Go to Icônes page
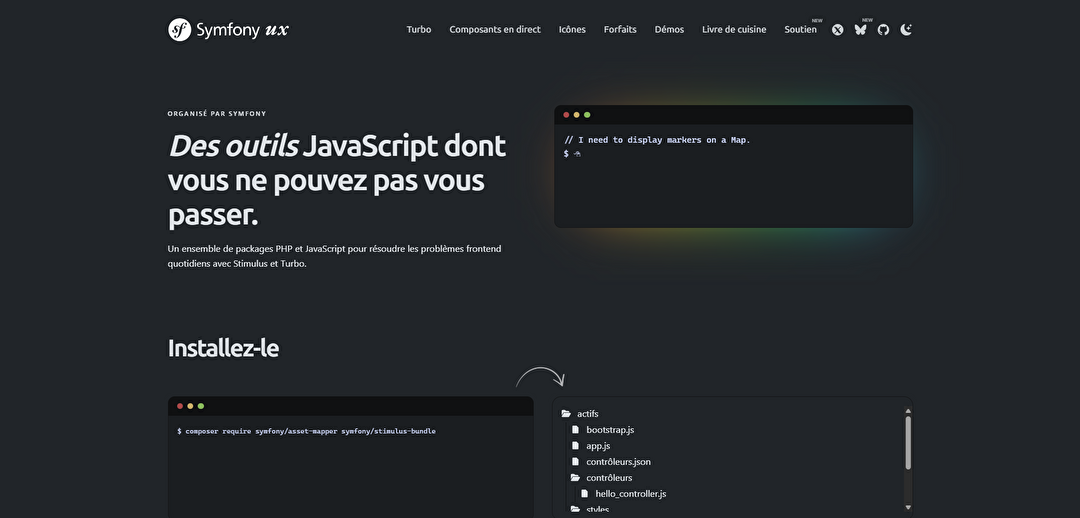This screenshot has height=518, width=1080. [572, 30]
